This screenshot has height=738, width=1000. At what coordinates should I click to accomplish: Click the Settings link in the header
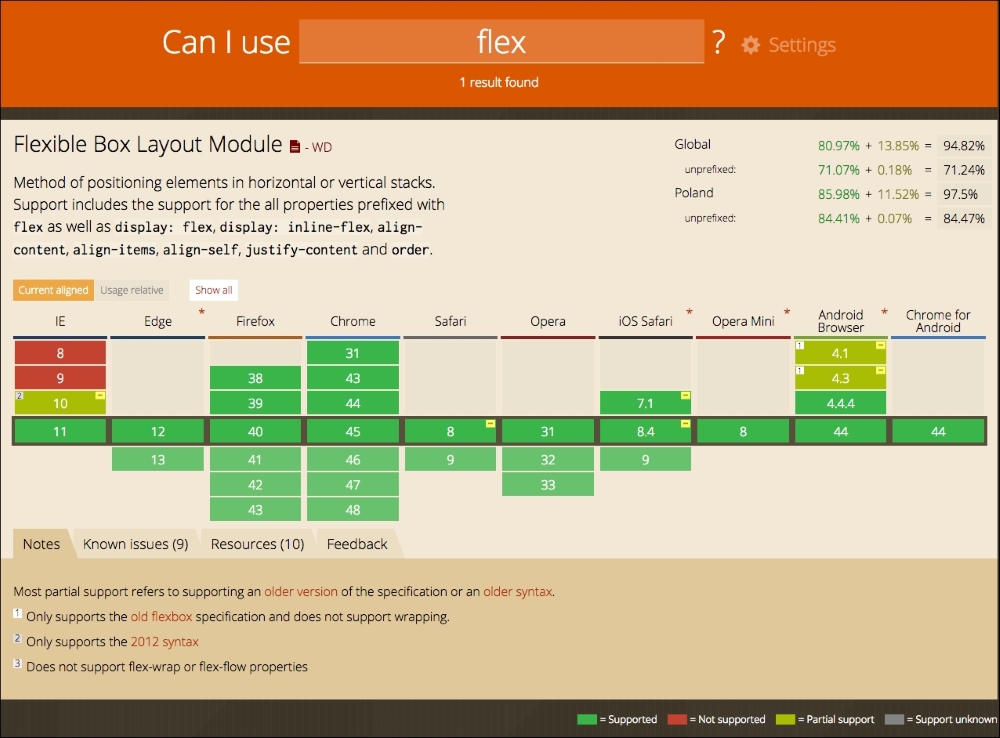[x=802, y=45]
